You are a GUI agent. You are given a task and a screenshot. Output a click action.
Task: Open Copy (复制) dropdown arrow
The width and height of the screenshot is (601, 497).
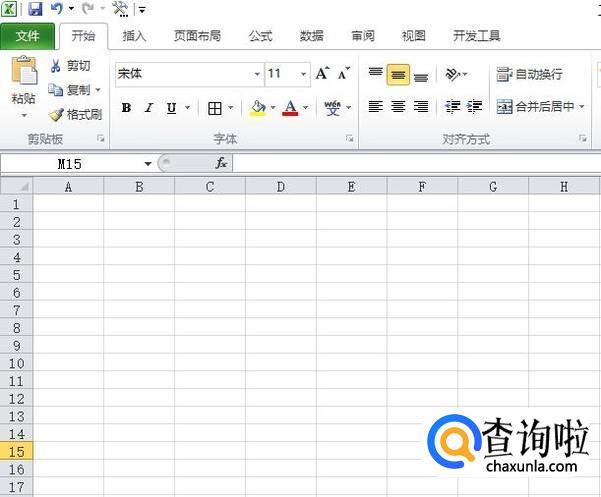click(x=98, y=90)
